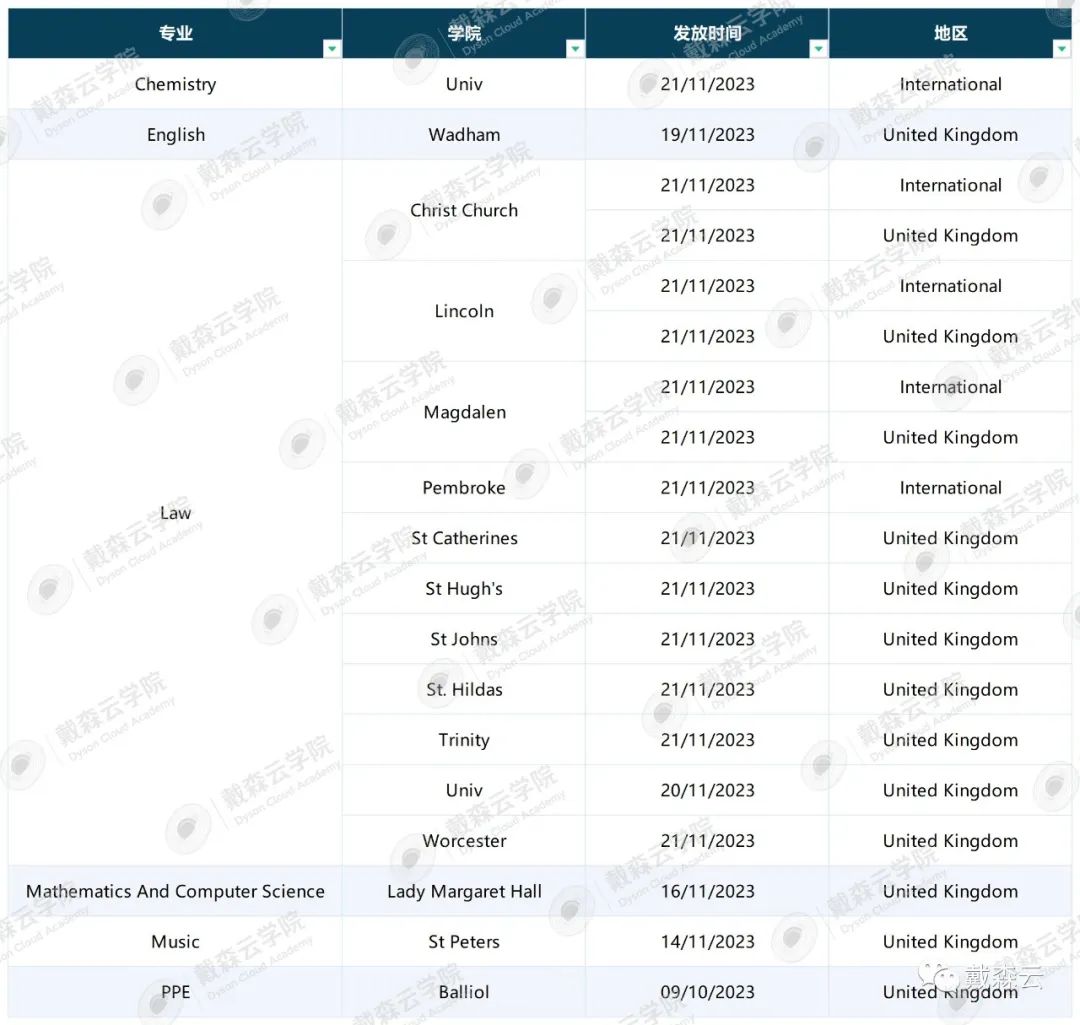Viewport: 1080px width, 1025px height.
Task: Select the United Kingdom cell in the Trinity row
Action: (951, 739)
